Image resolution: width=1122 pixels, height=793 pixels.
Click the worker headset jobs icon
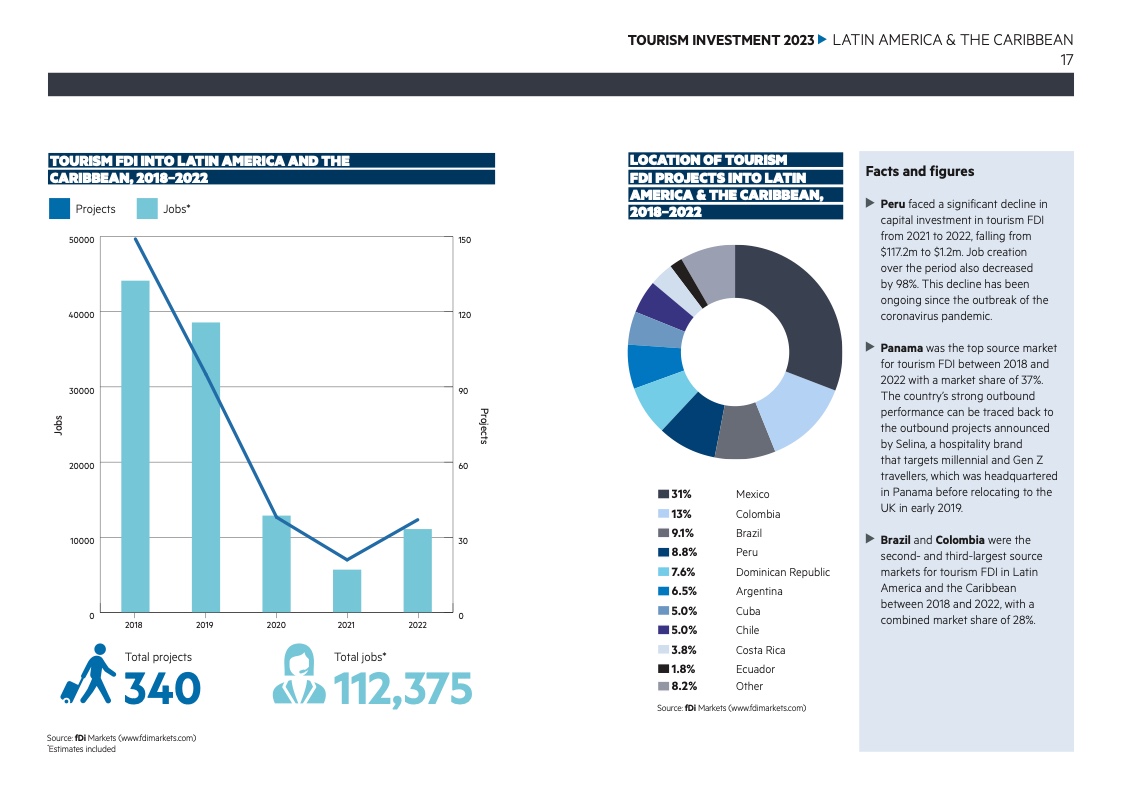299,675
